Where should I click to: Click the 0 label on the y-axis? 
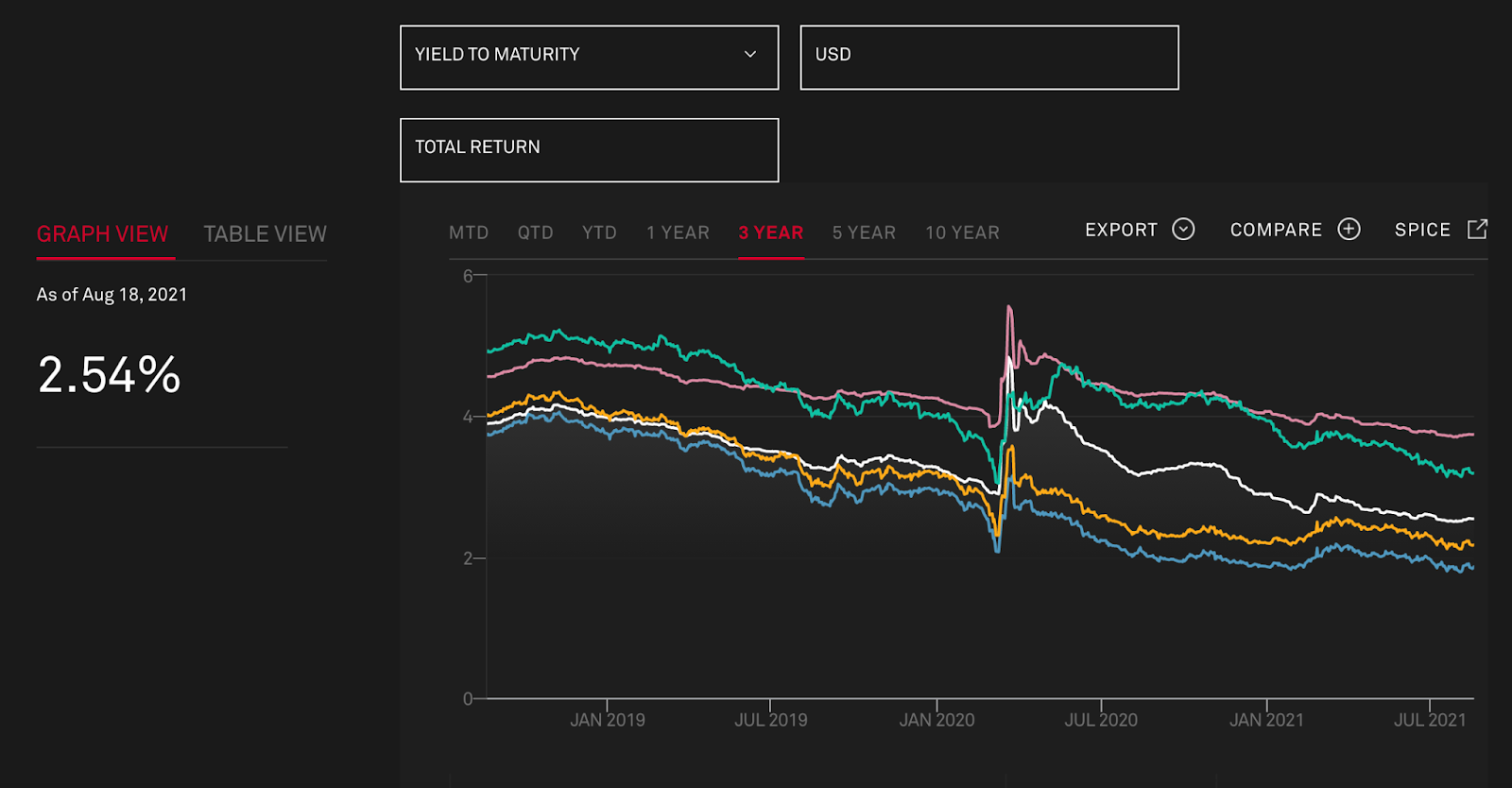coord(468,699)
